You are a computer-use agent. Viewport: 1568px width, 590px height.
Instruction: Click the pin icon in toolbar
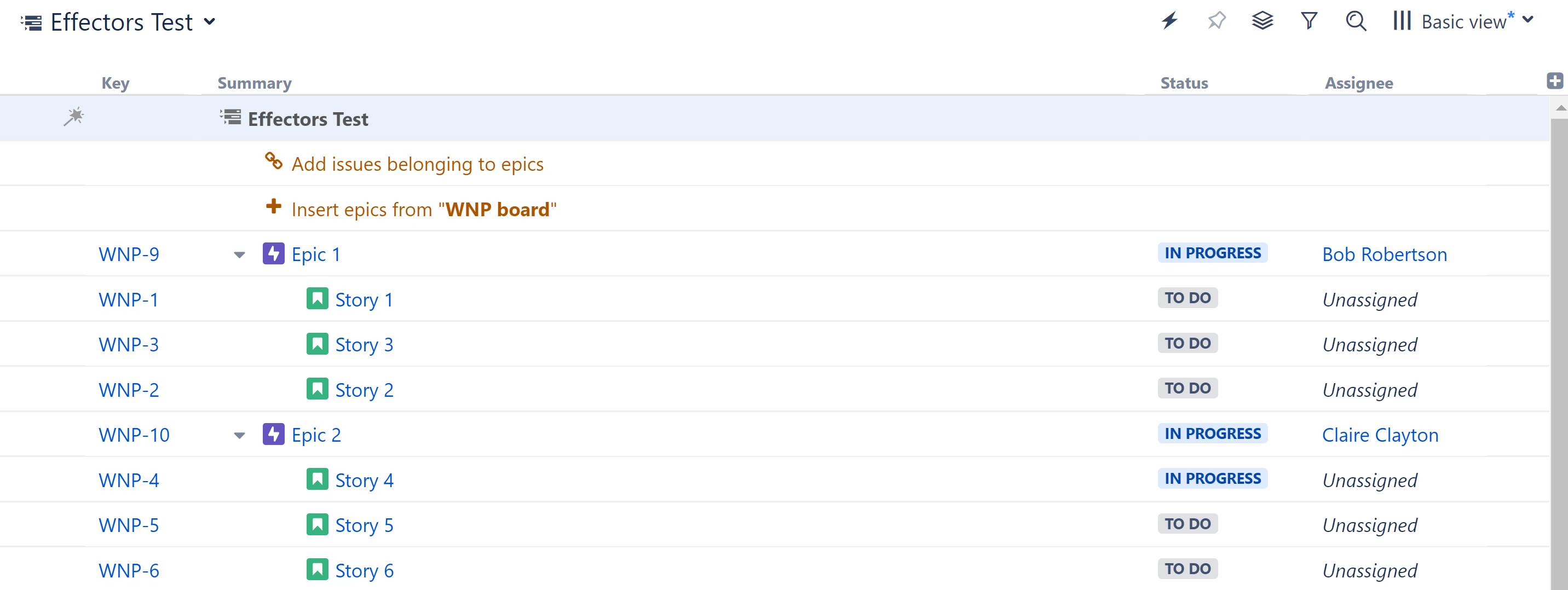1216,21
